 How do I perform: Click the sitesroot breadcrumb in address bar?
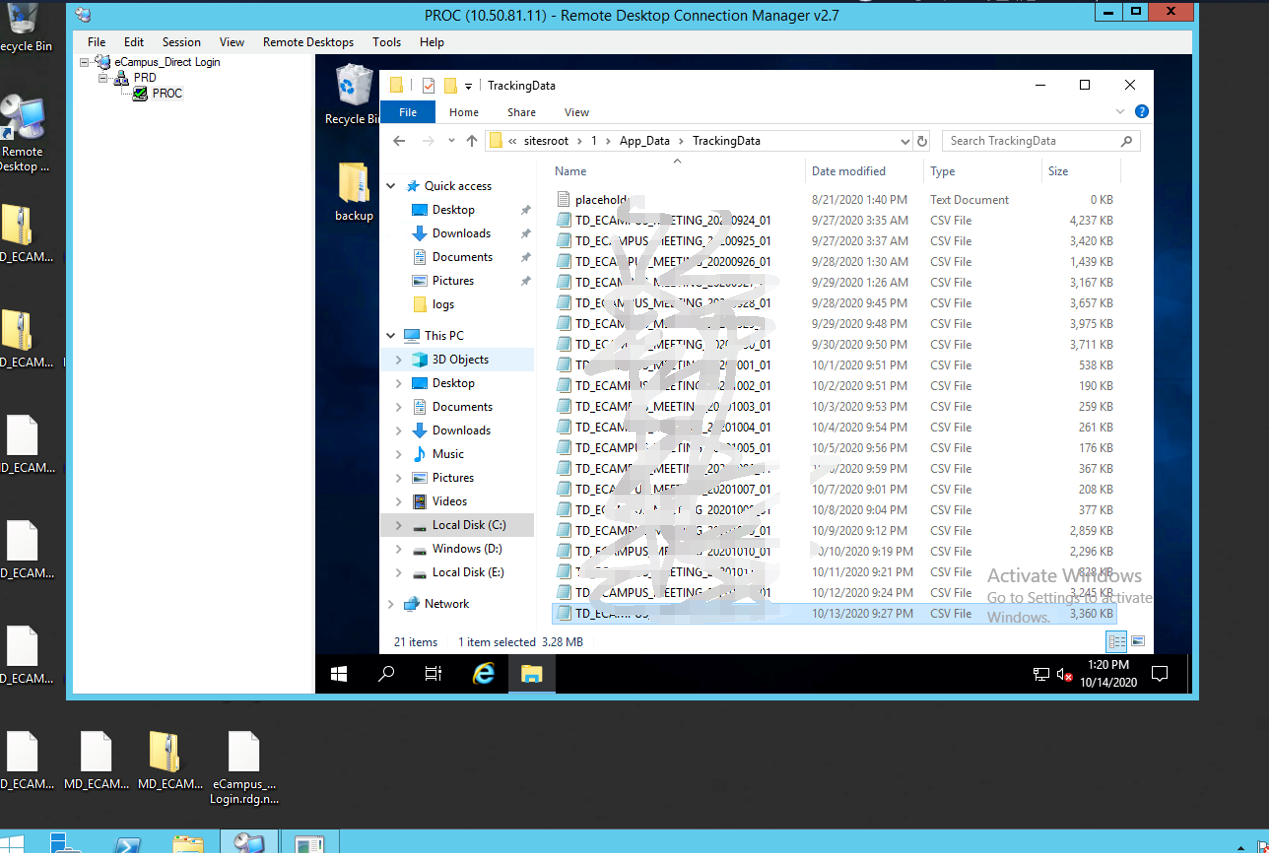(x=545, y=141)
